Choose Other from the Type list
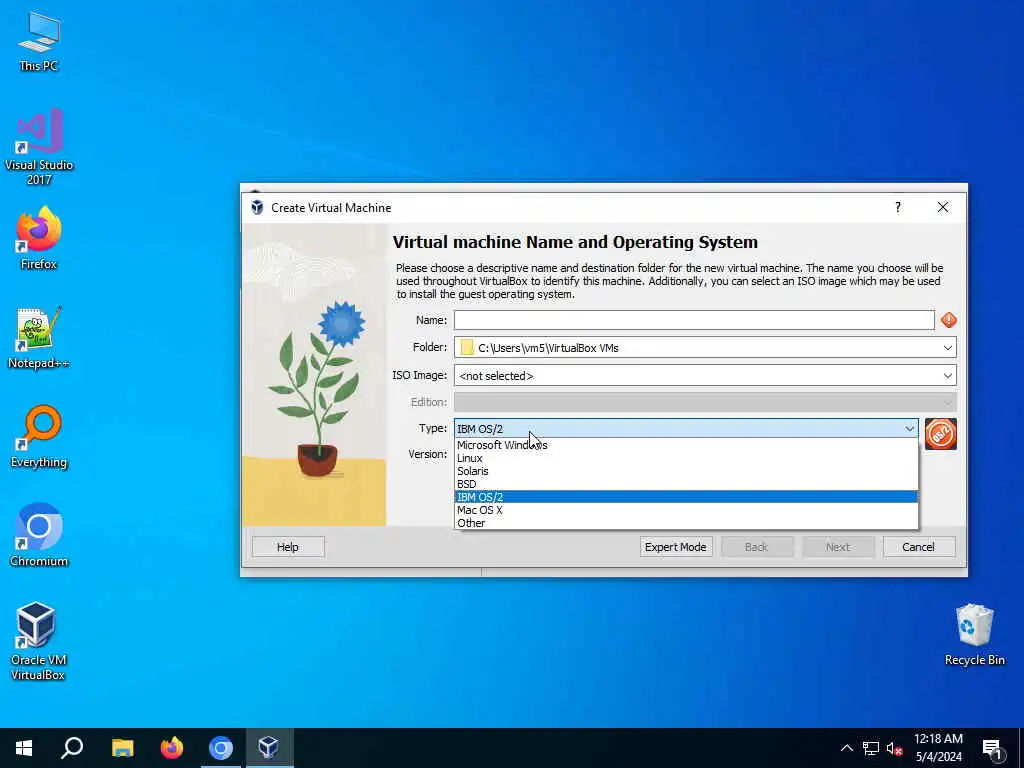Image resolution: width=1024 pixels, height=768 pixels. click(686, 523)
